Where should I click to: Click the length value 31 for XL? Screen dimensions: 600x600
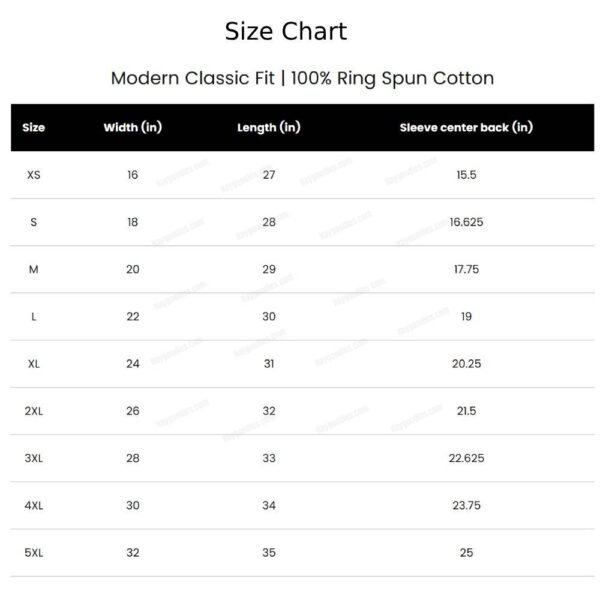(x=269, y=364)
